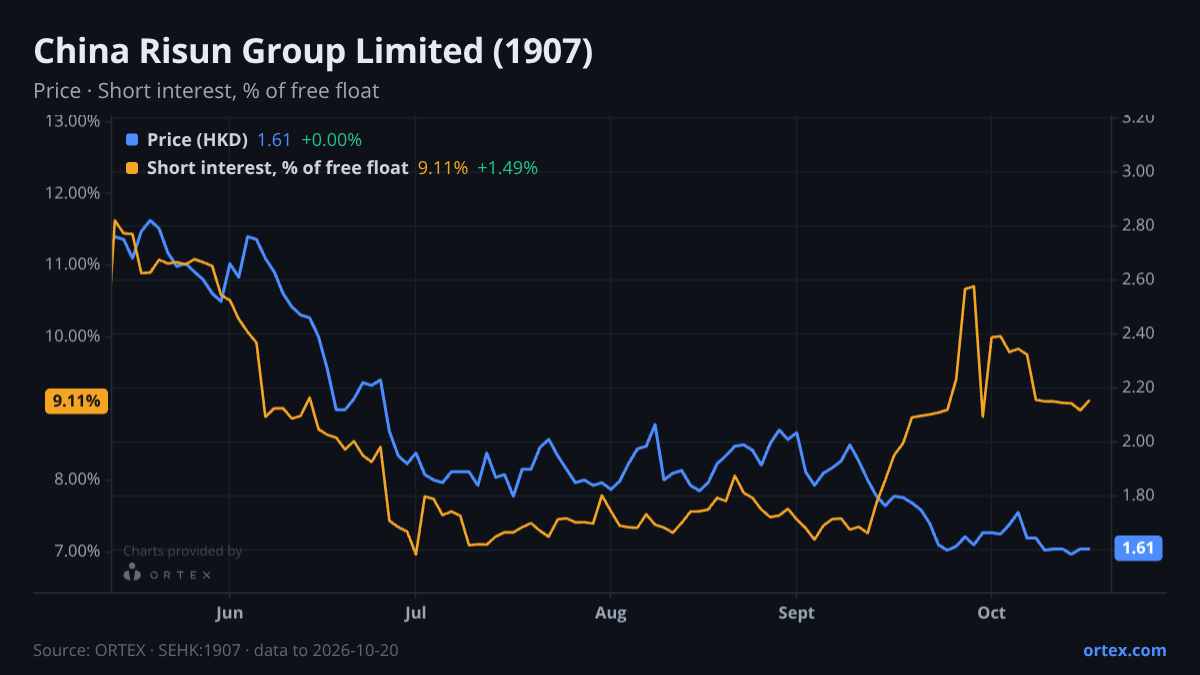Viewport: 1200px width, 675px height.
Task: Click the subtitle Price · Short interest, % of free float
Action: point(206,91)
